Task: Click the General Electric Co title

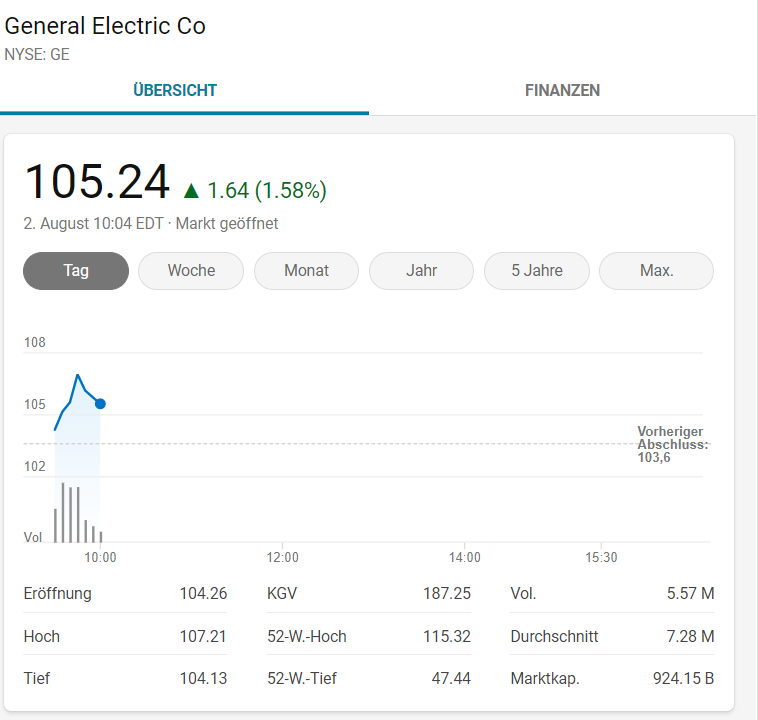Action: pyautogui.click(x=105, y=26)
